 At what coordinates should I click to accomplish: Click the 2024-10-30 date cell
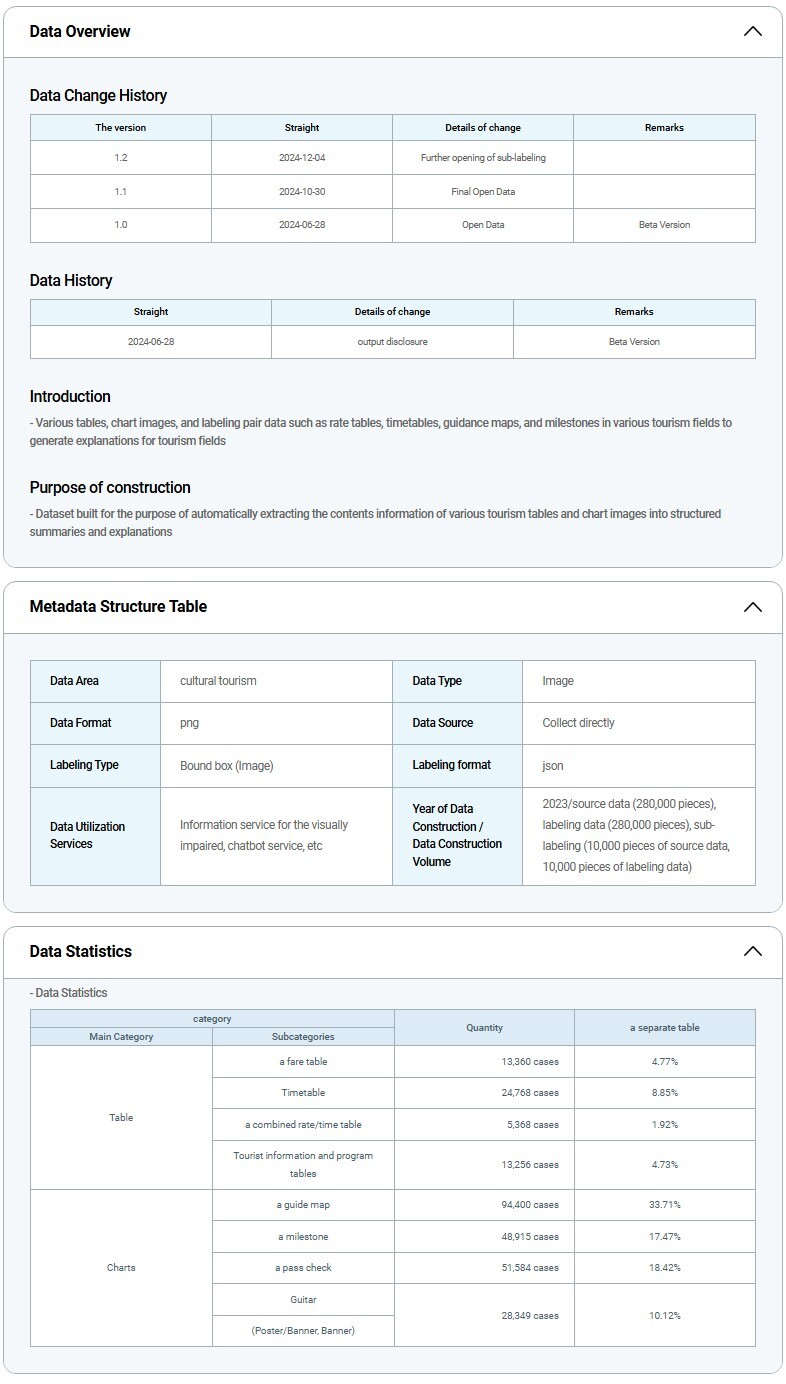tap(302, 191)
